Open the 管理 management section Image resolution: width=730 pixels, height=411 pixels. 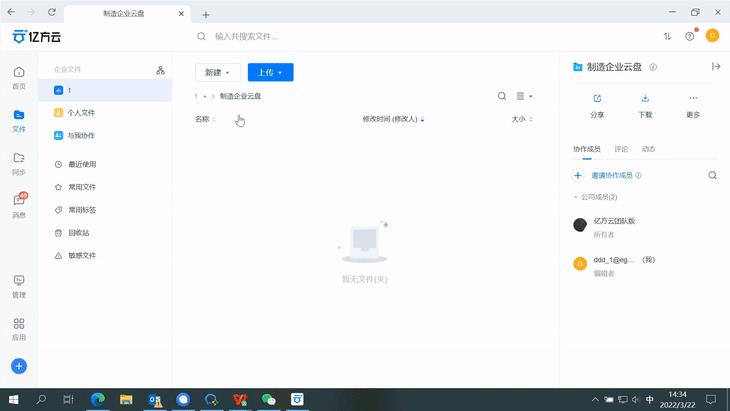(x=19, y=286)
